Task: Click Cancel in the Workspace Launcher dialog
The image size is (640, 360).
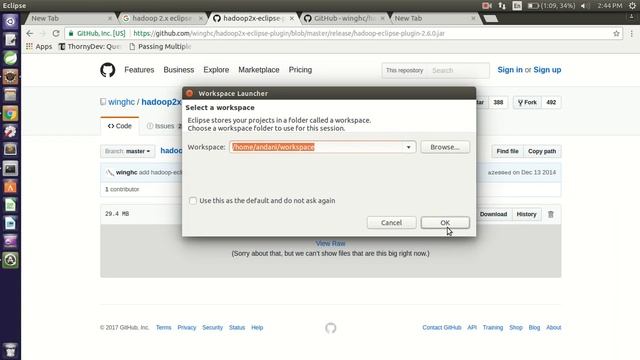Action: point(391,222)
